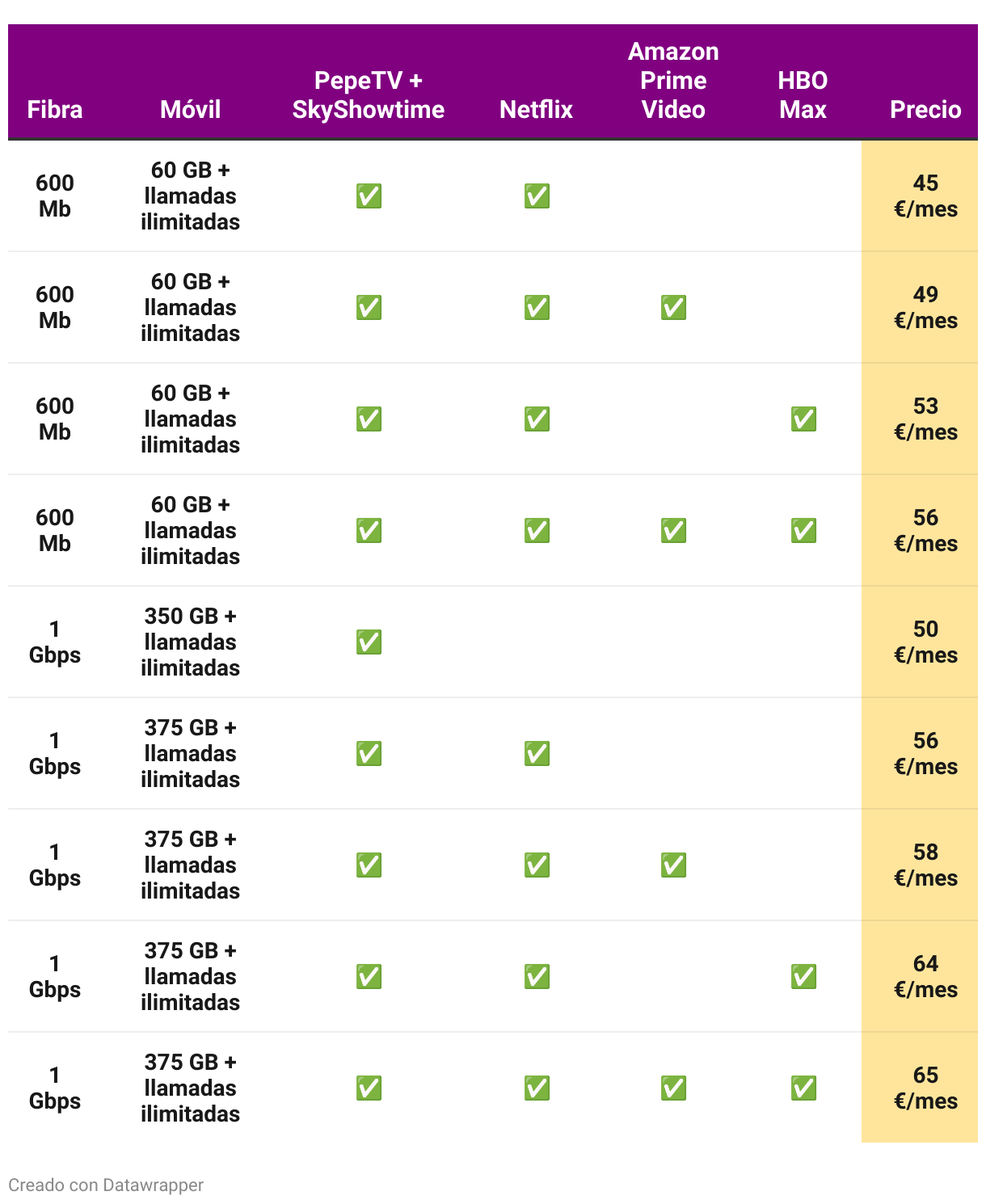Click the PepeTV checkmark in the 50 €/mes row
Image resolution: width=986 pixels, height=1204 pixels.
coord(369,642)
